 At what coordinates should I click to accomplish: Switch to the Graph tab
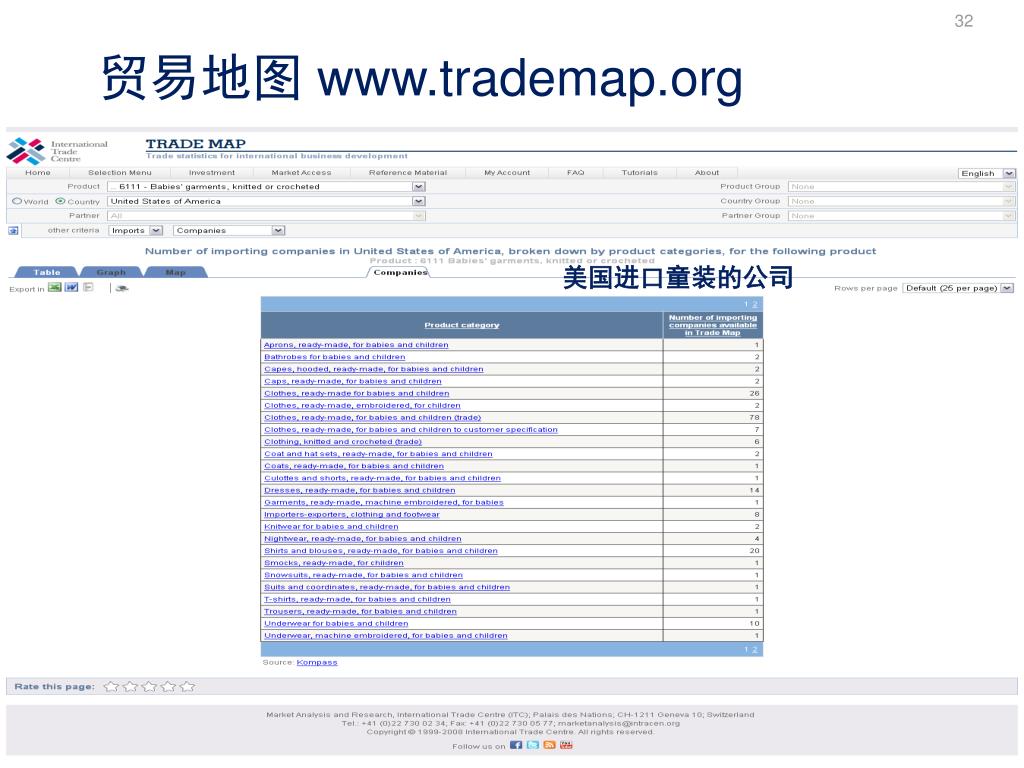[111, 272]
